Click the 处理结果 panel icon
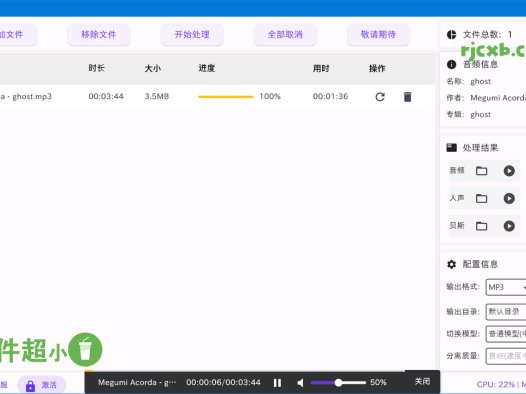Screen dimensions: 526x394 click(x=452, y=148)
